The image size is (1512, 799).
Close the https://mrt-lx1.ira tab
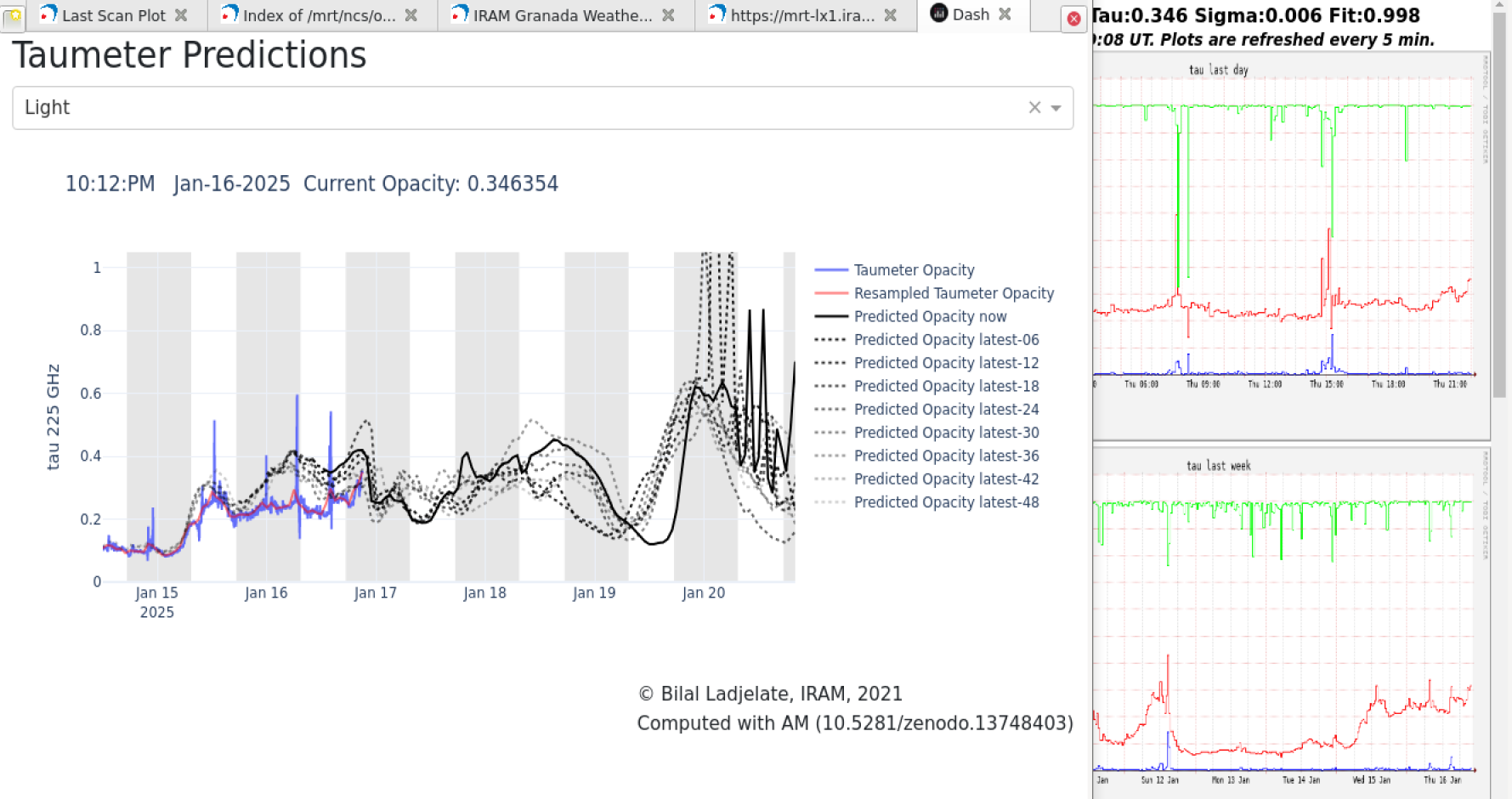coord(890,15)
